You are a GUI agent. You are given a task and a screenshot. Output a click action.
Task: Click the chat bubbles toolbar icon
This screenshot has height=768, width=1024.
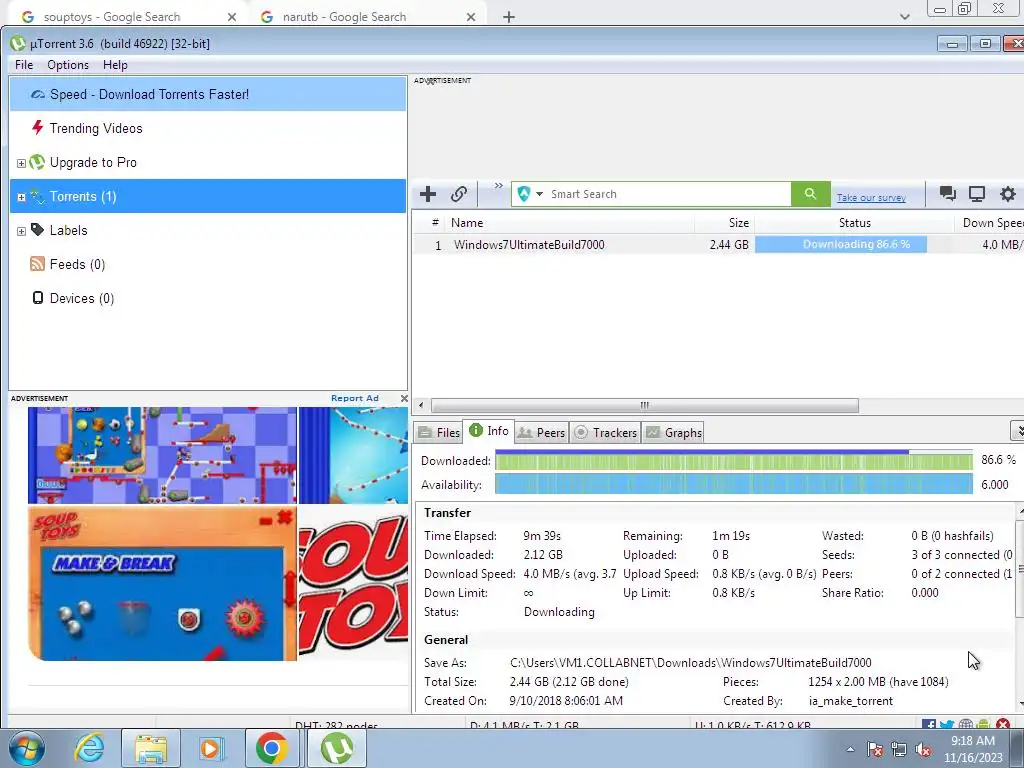tap(947, 193)
